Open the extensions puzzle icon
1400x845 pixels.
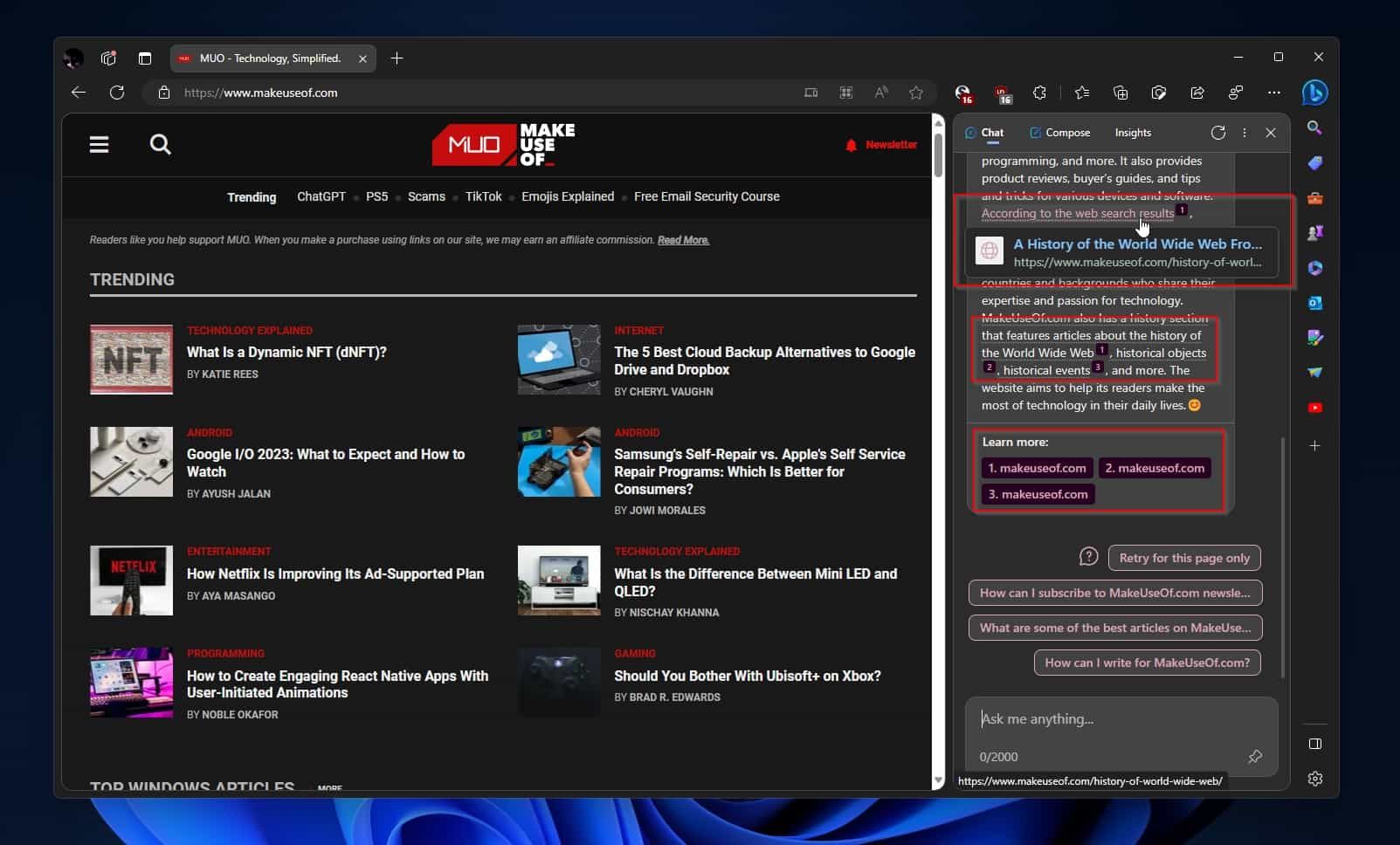click(x=1039, y=93)
